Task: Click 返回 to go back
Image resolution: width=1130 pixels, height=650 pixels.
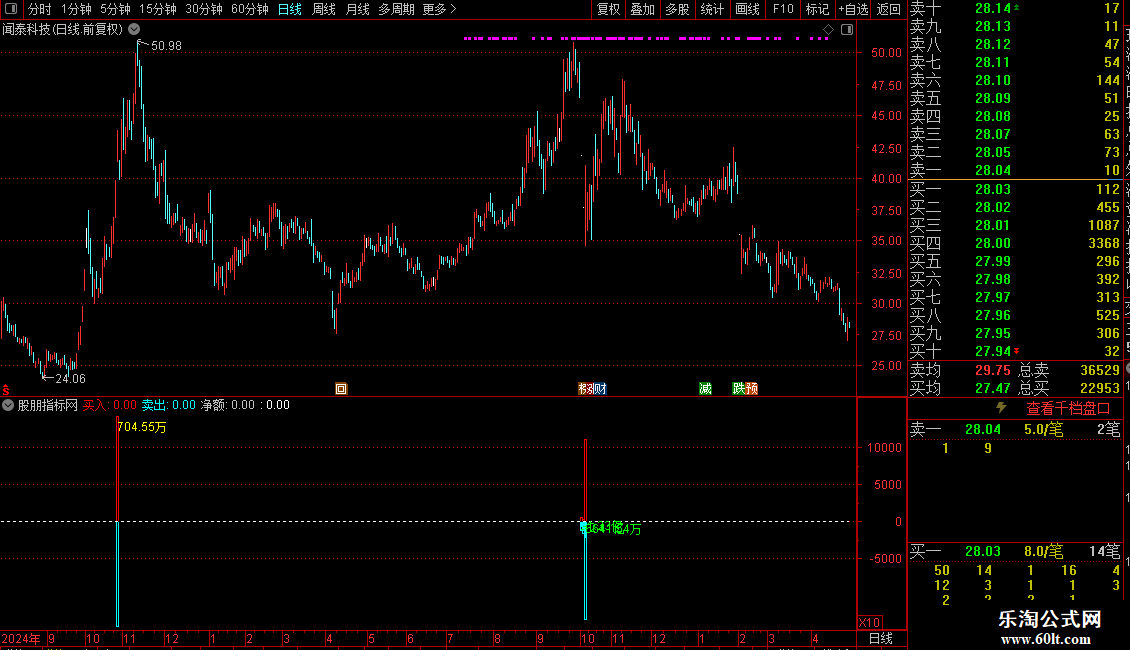Action: [889, 9]
